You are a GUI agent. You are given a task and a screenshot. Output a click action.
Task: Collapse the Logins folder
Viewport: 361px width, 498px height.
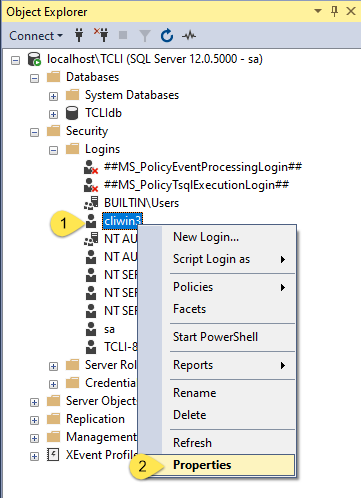tap(53, 150)
